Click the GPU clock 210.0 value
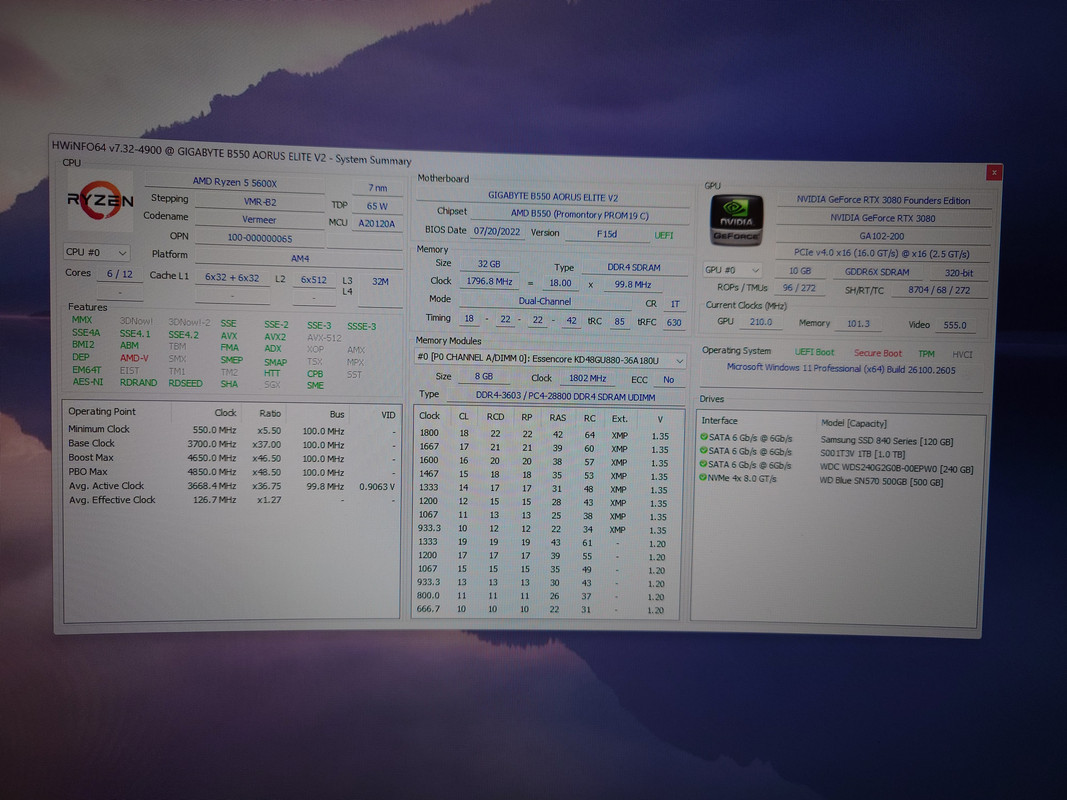Image resolution: width=1067 pixels, height=800 pixels. pos(761,322)
